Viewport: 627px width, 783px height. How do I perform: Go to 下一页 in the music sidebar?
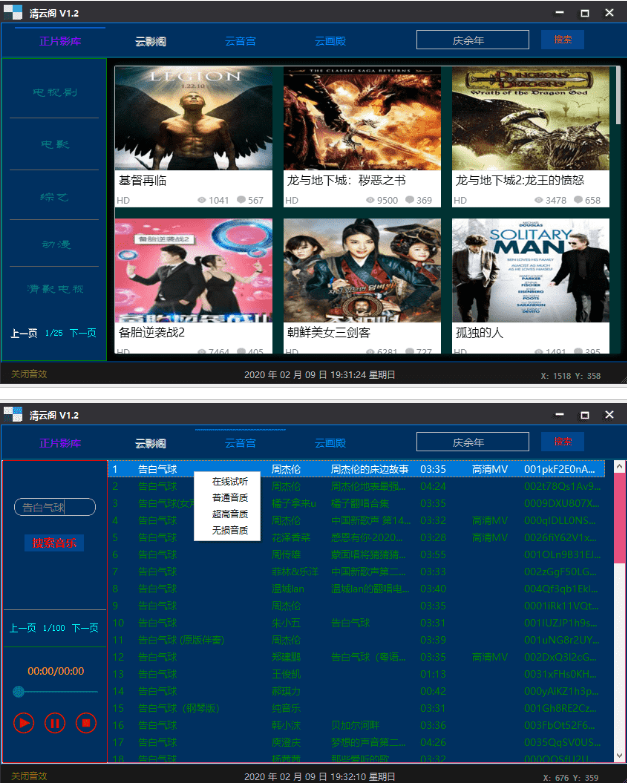tap(85, 628)
